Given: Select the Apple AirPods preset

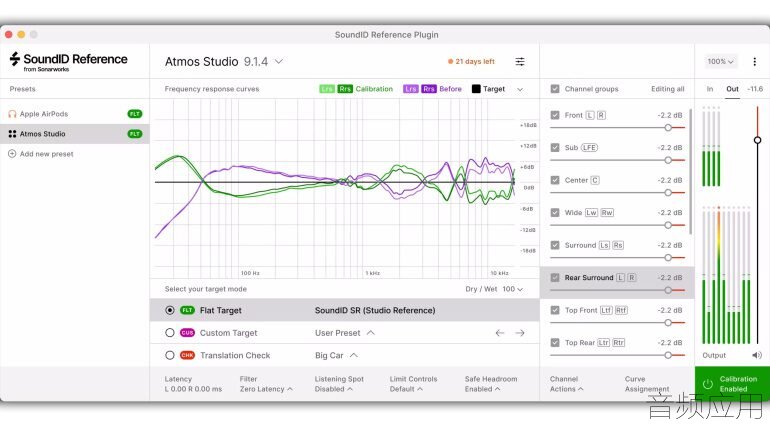Looking at the screenshot, I should coord(75,114).
